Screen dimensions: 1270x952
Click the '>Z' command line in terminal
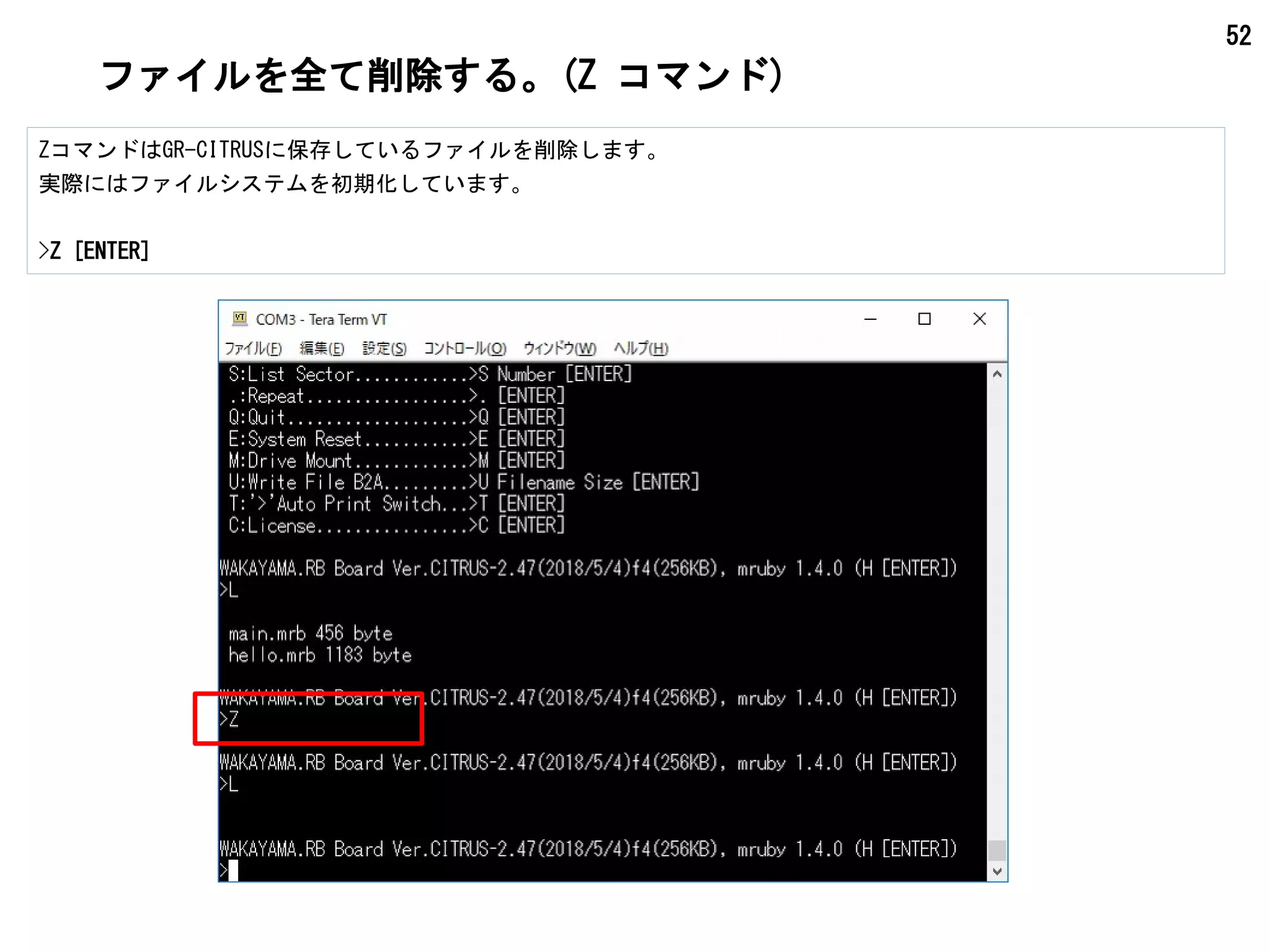point(229,720)
